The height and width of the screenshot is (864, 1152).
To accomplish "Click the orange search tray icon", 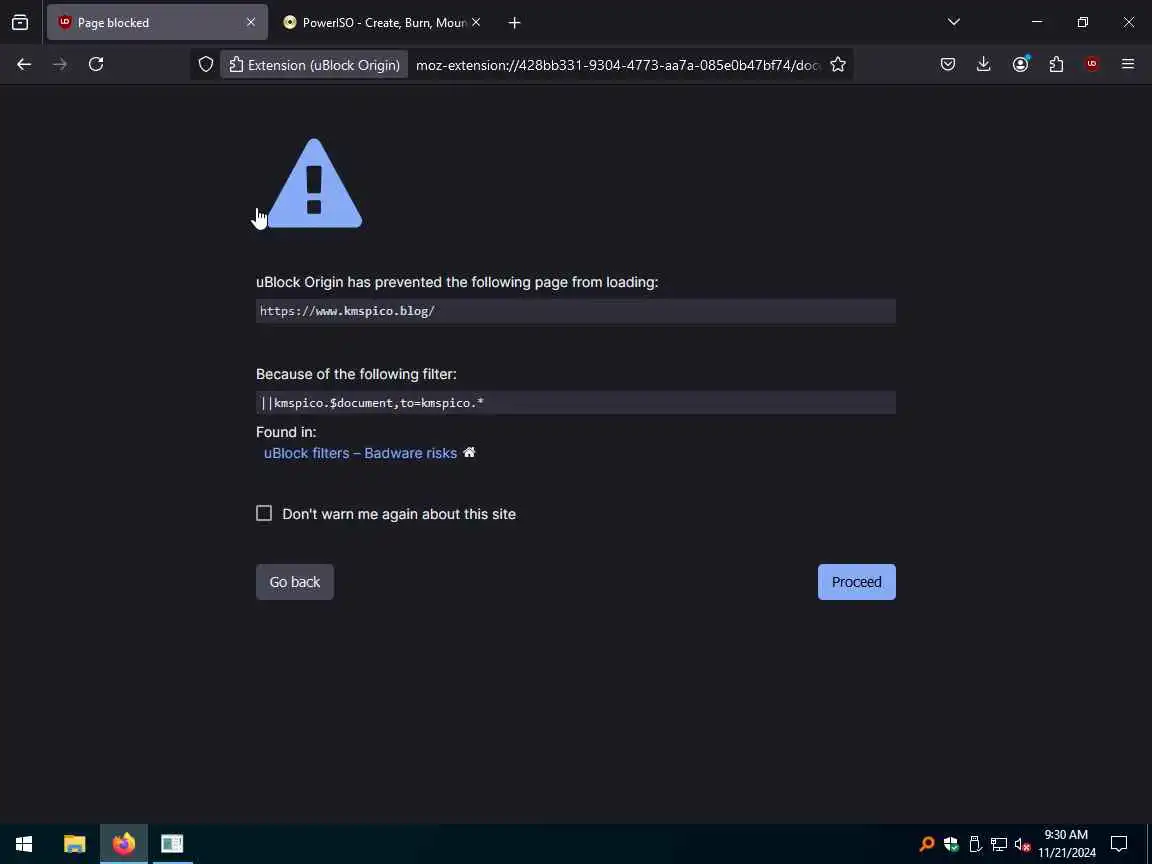I will pyautogui.click(x=927, y=843).
